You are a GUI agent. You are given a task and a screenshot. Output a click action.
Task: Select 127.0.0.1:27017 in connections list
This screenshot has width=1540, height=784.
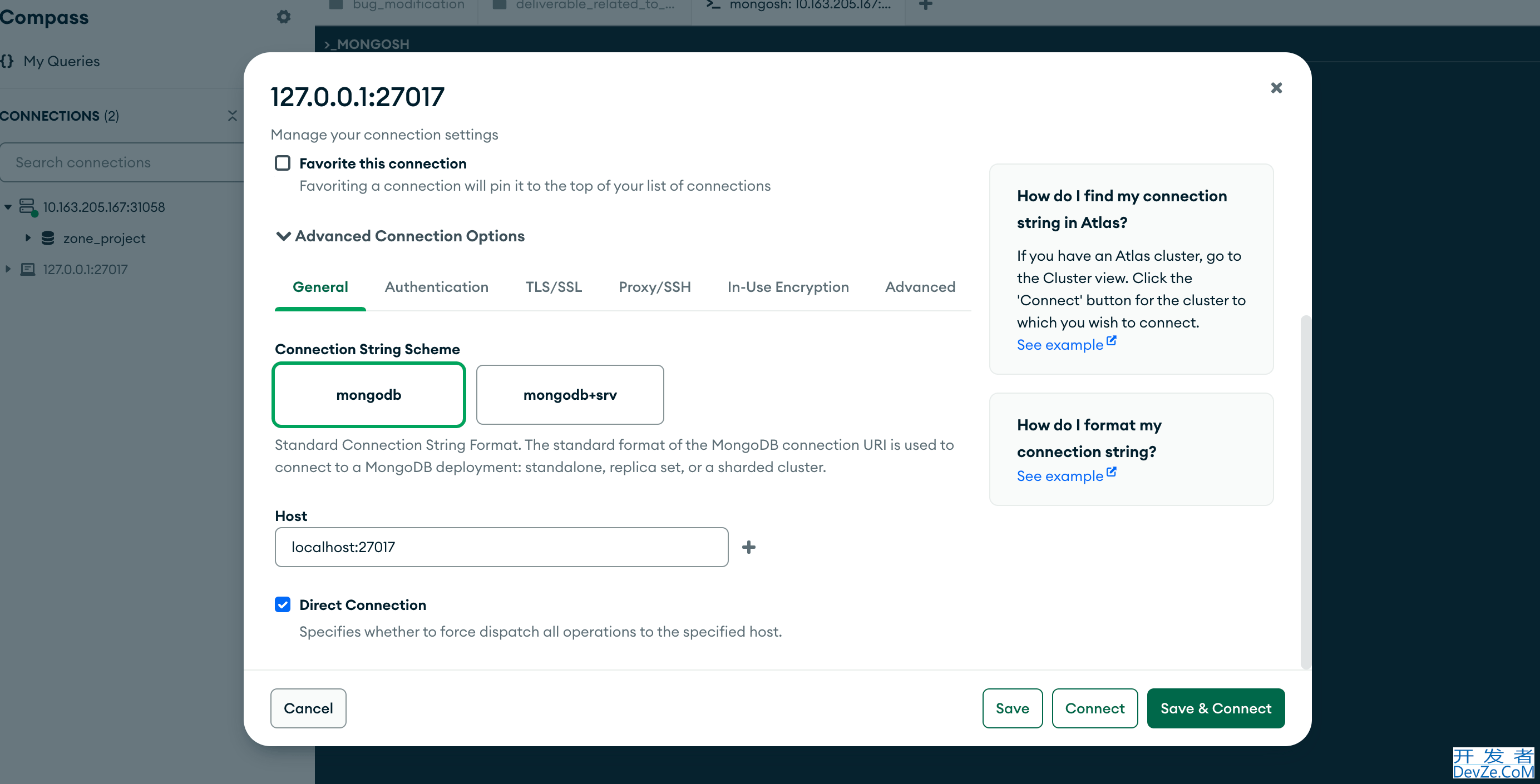86,269
